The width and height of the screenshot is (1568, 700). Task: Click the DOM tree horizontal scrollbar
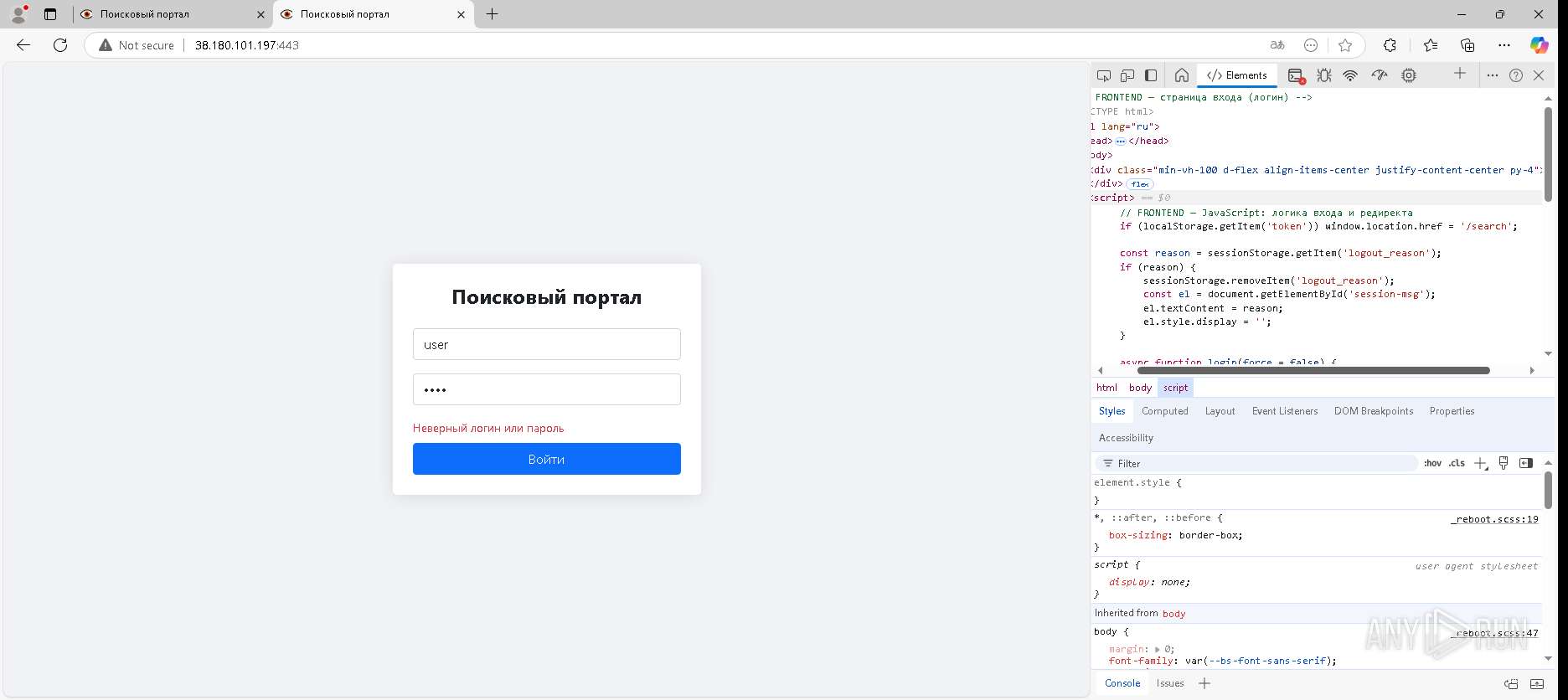(1313, 370)
